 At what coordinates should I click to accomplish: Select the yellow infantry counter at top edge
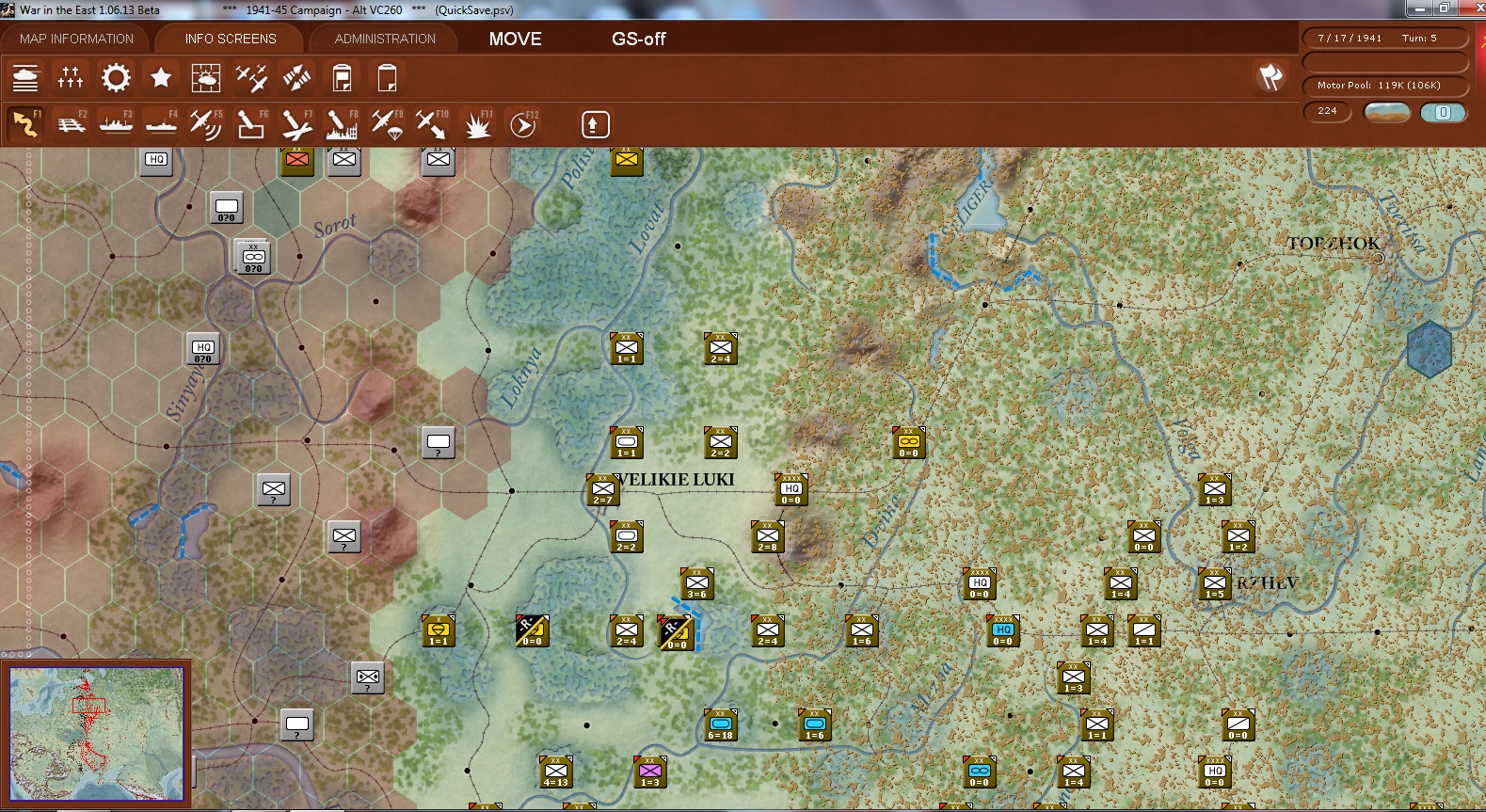click(627, 160)
